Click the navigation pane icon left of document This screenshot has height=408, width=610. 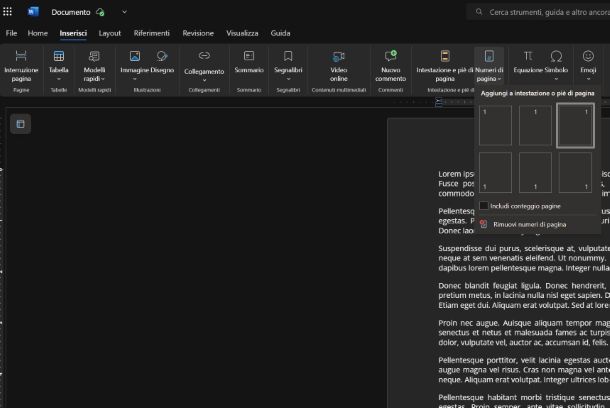(x=21, y=124)
